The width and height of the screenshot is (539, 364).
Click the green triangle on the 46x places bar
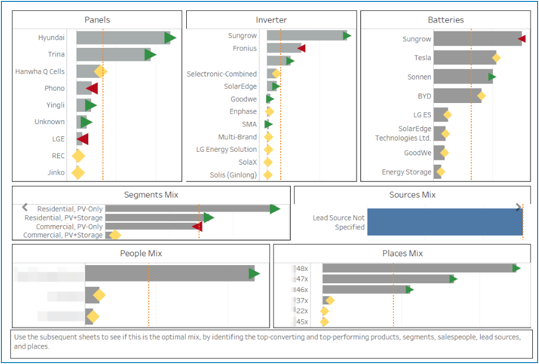pyautogui.click(x=409, y=290)
